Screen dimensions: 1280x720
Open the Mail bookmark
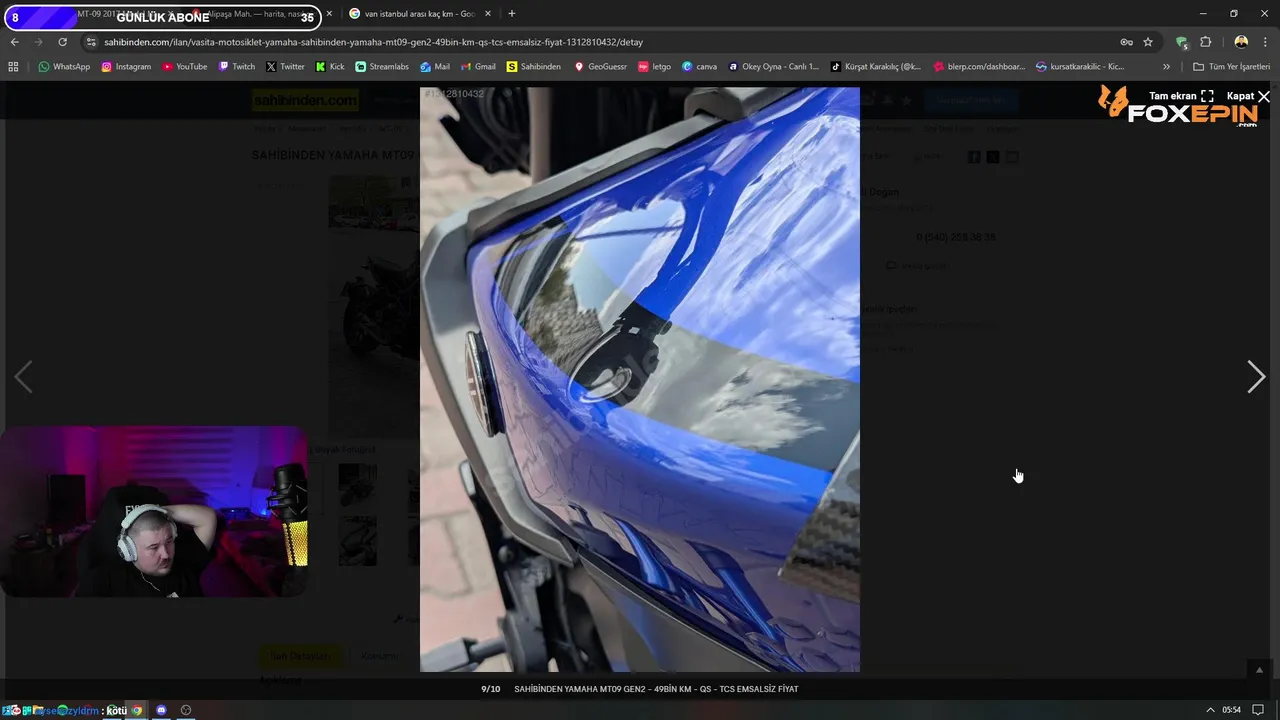pyautogui.click(x=435, y=66)
